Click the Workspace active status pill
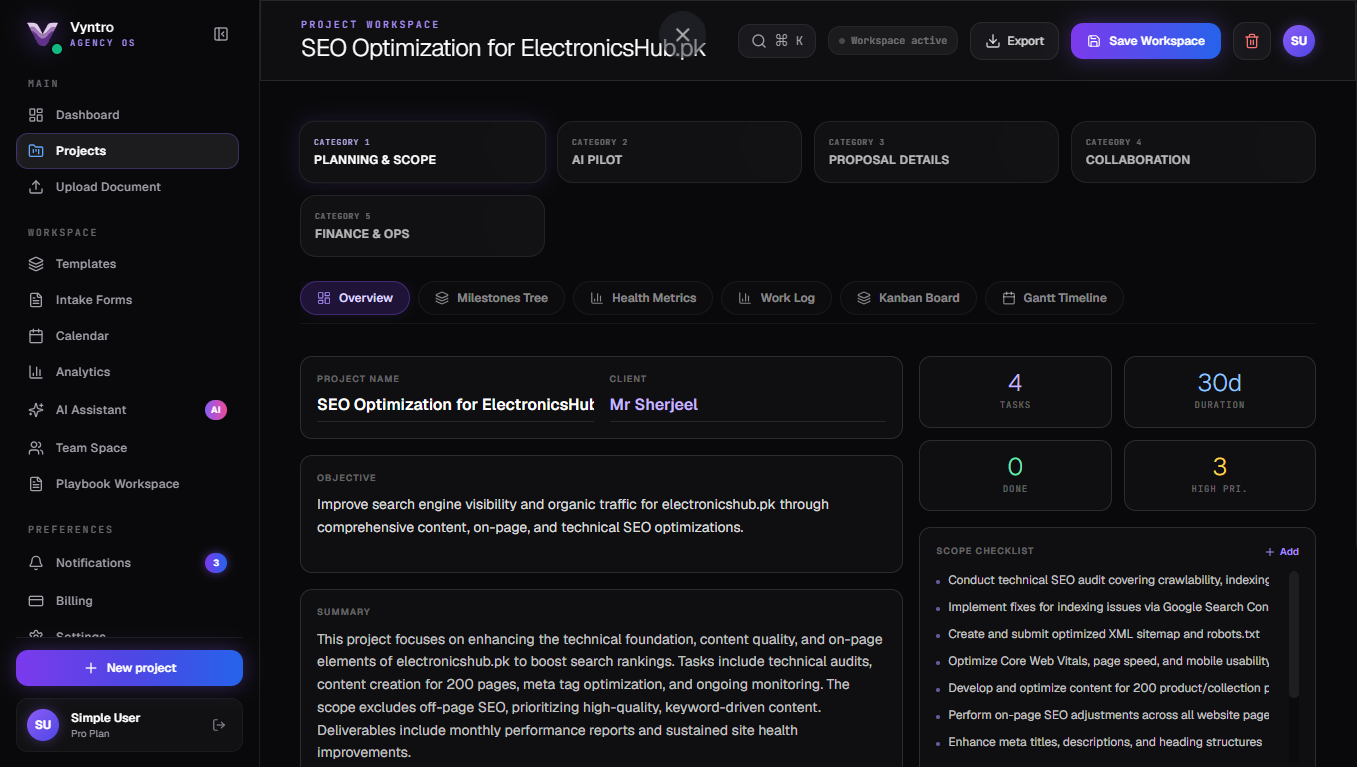 893,41
